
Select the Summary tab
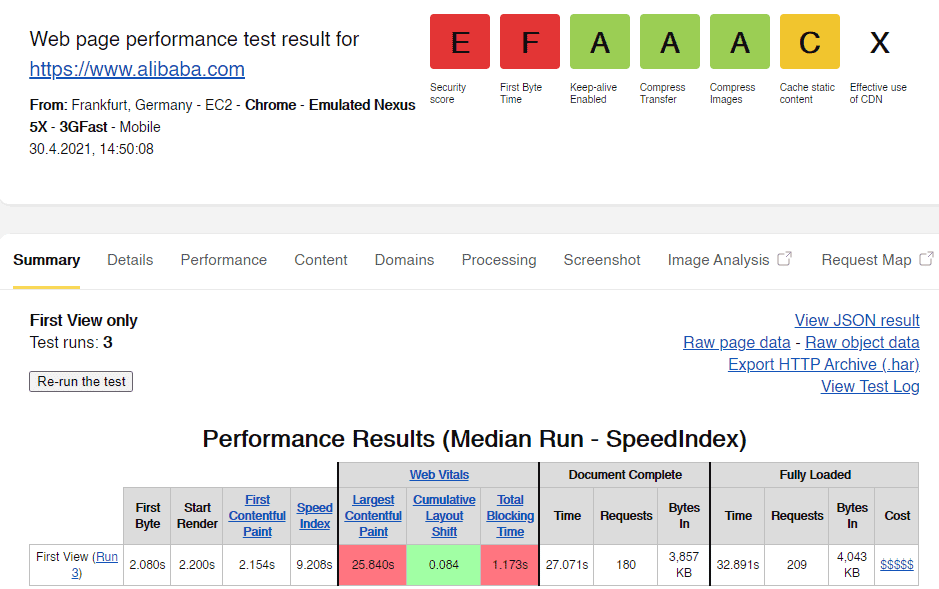[x=47, y=260]
